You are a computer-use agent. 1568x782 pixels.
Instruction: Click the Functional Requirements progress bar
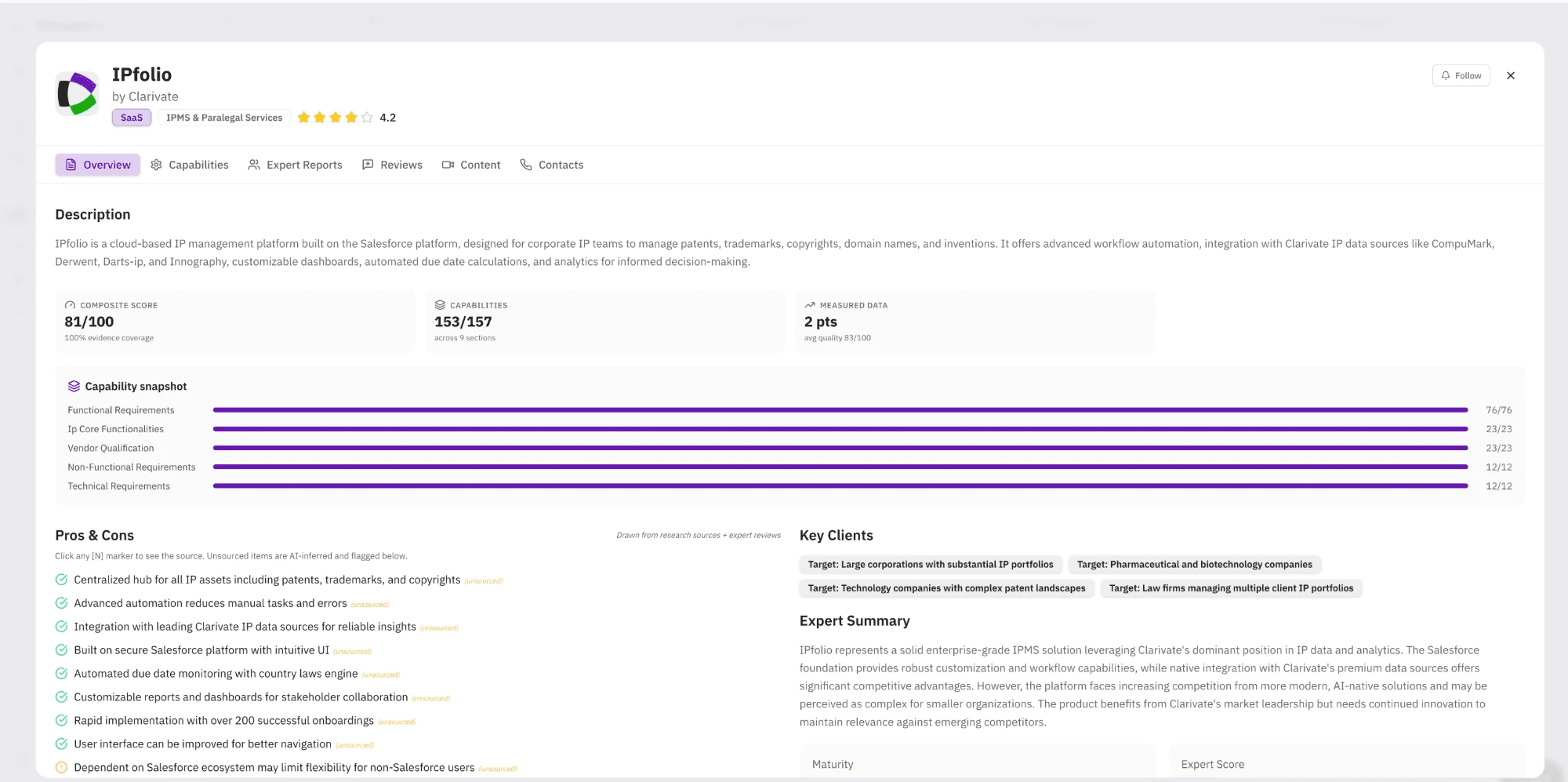pyautogui.click(x=840, y=409)
